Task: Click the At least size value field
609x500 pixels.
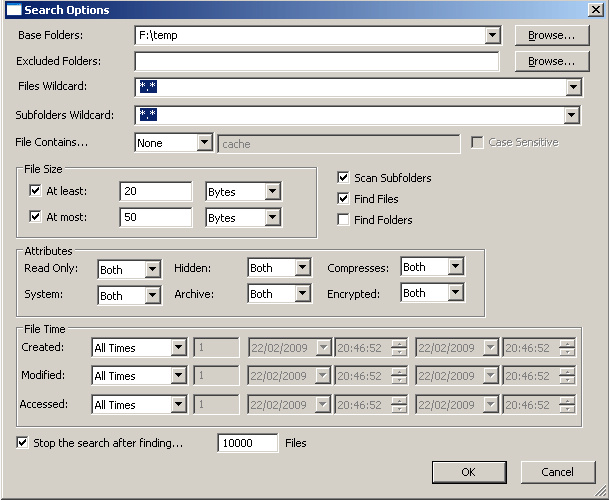Action: (x=155, y=191)
